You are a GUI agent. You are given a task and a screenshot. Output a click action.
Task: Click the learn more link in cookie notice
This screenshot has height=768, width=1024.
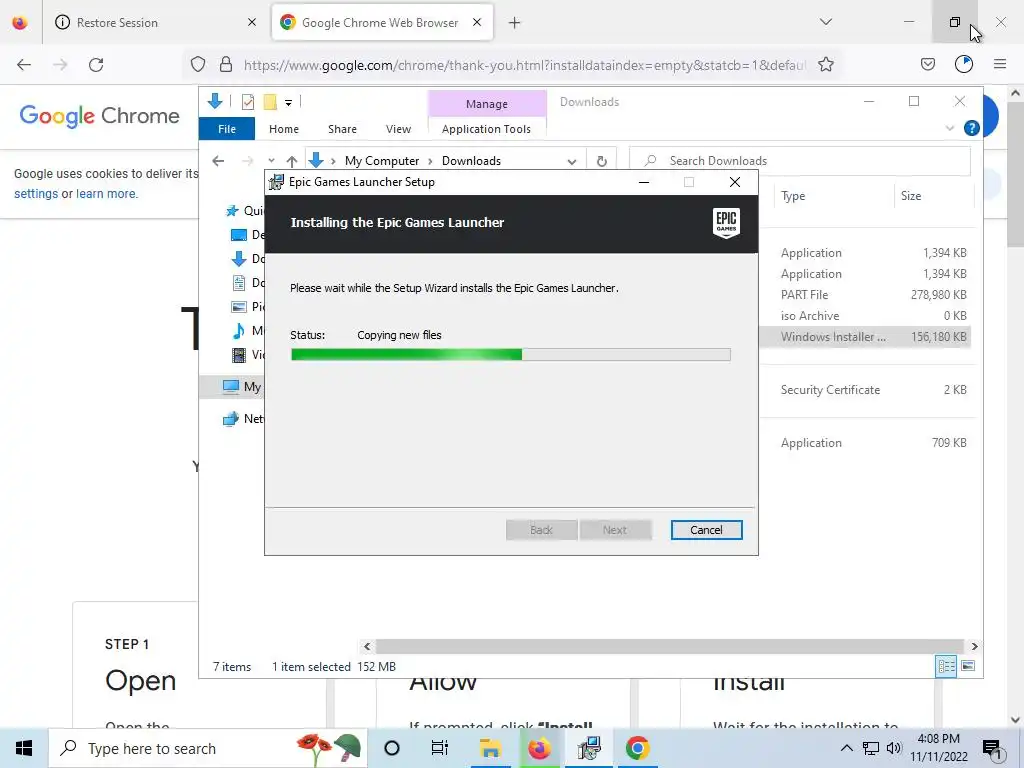click(106, 194)
